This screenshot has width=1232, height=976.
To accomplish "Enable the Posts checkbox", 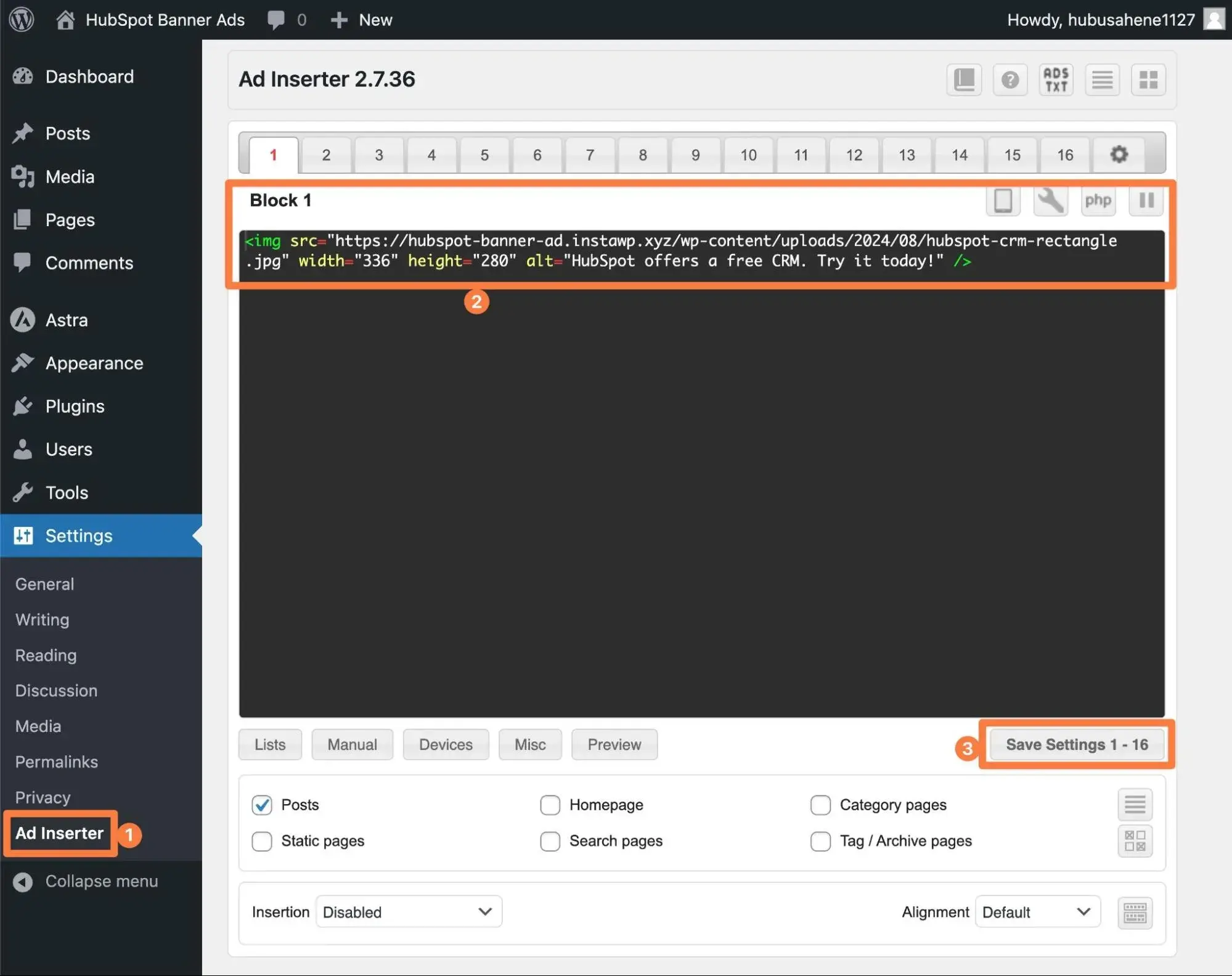I will click(x=262, y=805).
